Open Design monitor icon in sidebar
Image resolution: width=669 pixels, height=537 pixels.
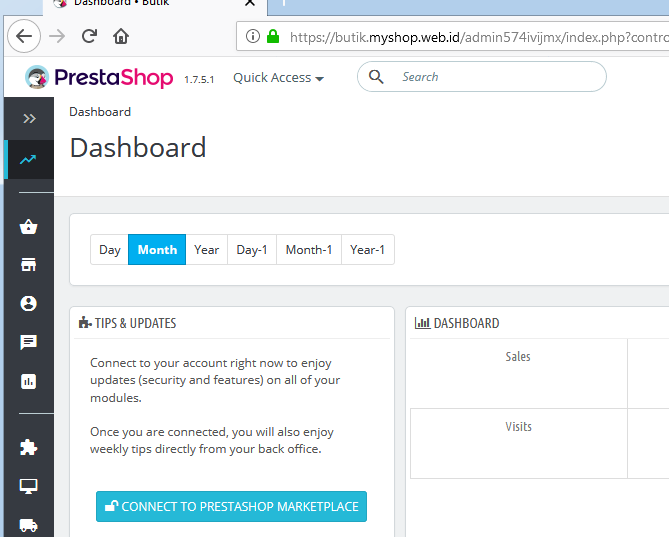(29, 486)
